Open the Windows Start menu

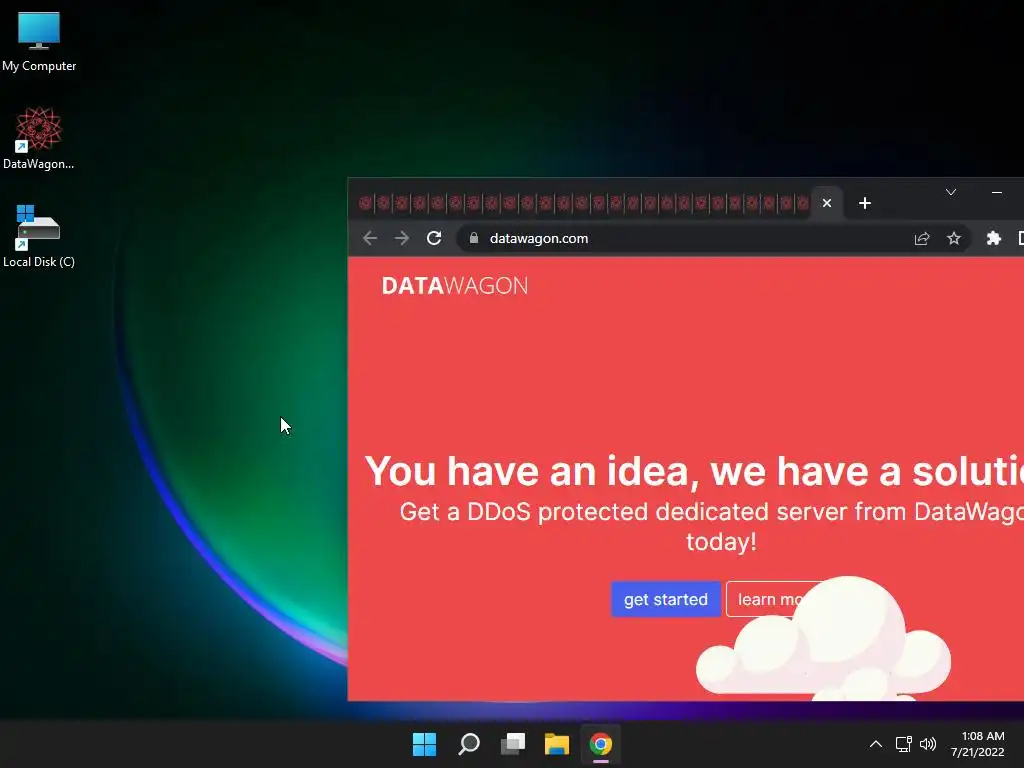[424, 744]
